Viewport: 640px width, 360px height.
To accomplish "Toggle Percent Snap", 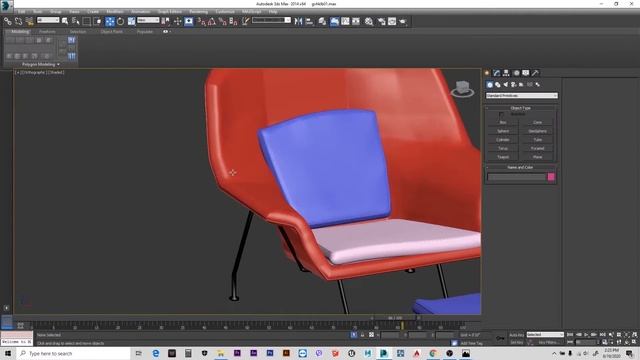I will click(x=222, y=21).
